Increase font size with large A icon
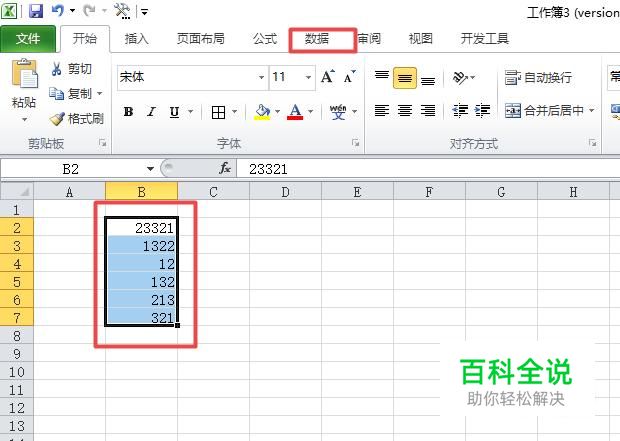 [x=328, y=77]
